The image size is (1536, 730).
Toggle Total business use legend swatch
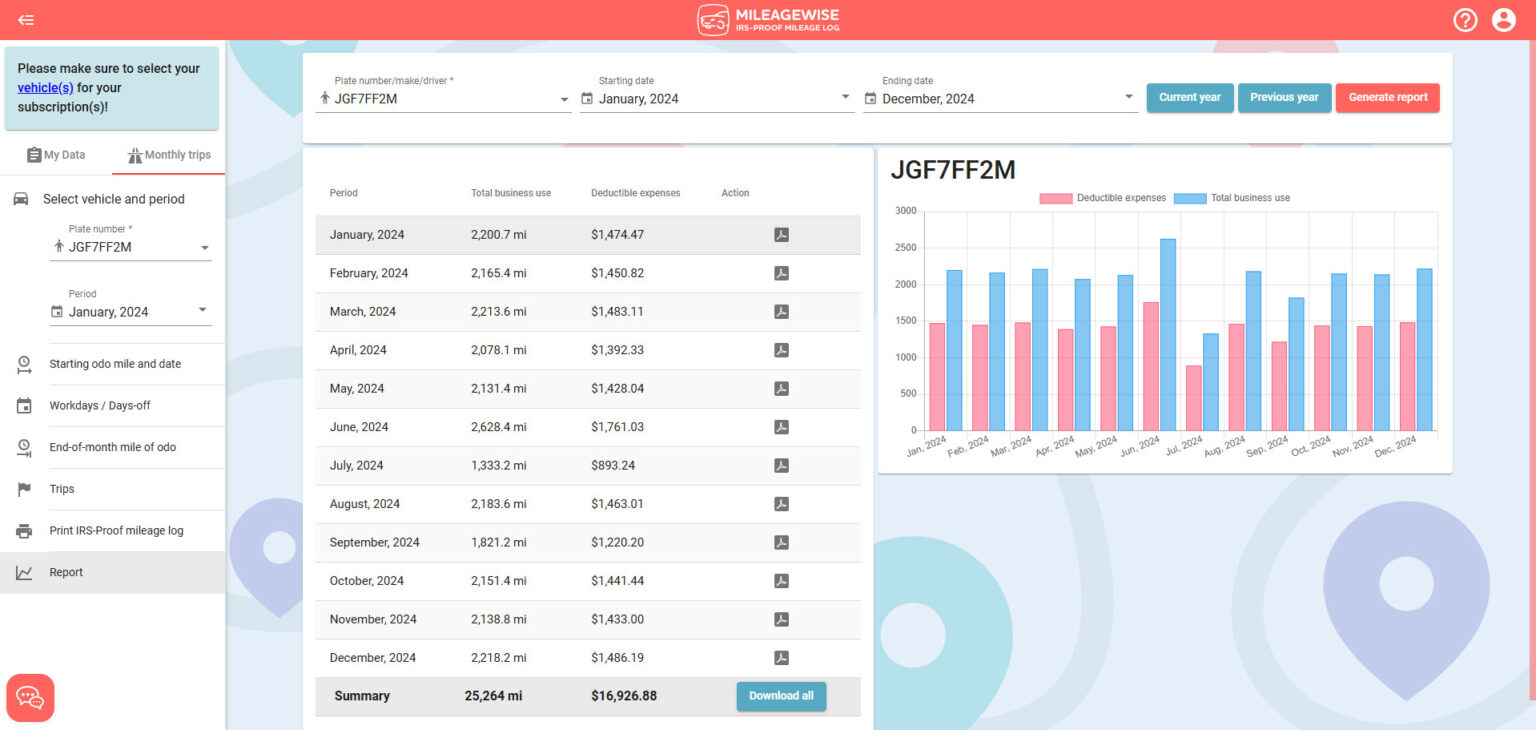coord(1190,198)
